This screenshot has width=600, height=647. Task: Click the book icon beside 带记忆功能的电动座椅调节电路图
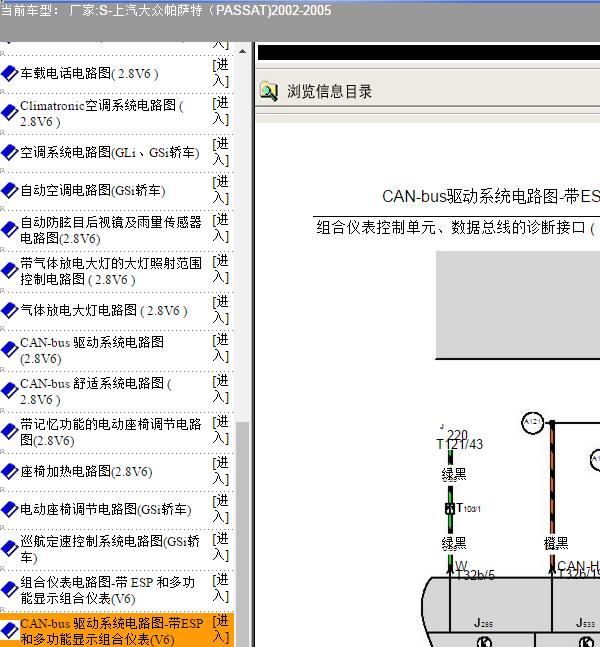(9, 432)
